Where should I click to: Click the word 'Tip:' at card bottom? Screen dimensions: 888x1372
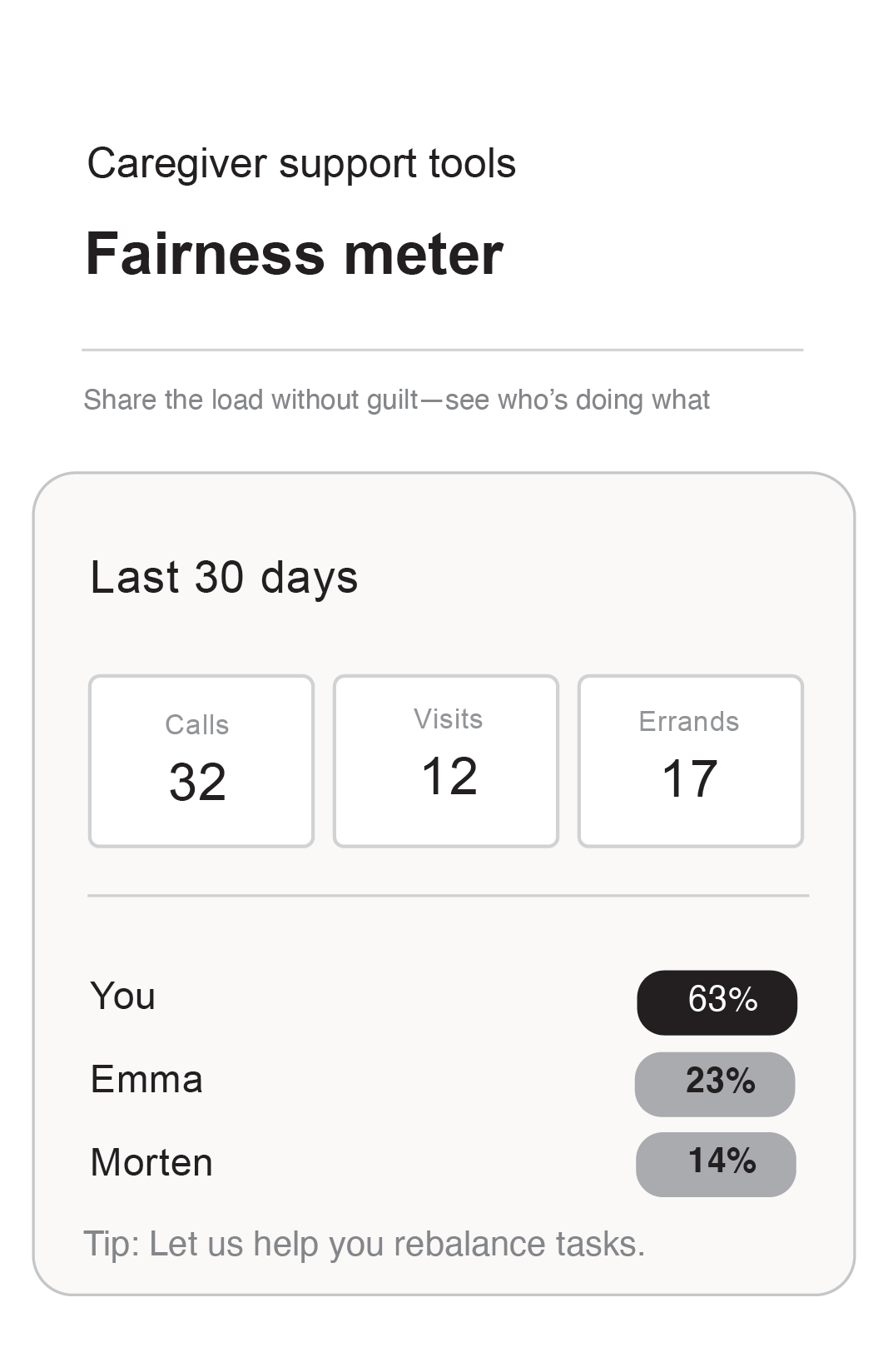[x=112, y=1244]
